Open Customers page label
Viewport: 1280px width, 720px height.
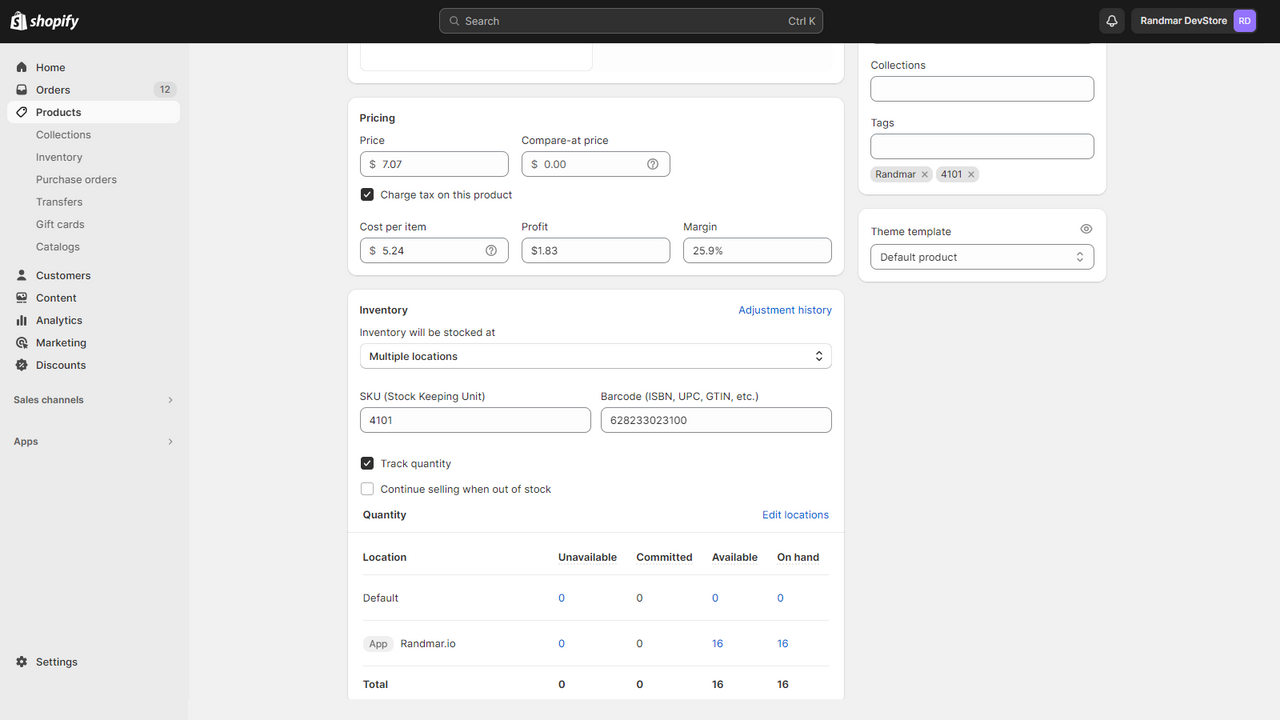tap(63, 275)
